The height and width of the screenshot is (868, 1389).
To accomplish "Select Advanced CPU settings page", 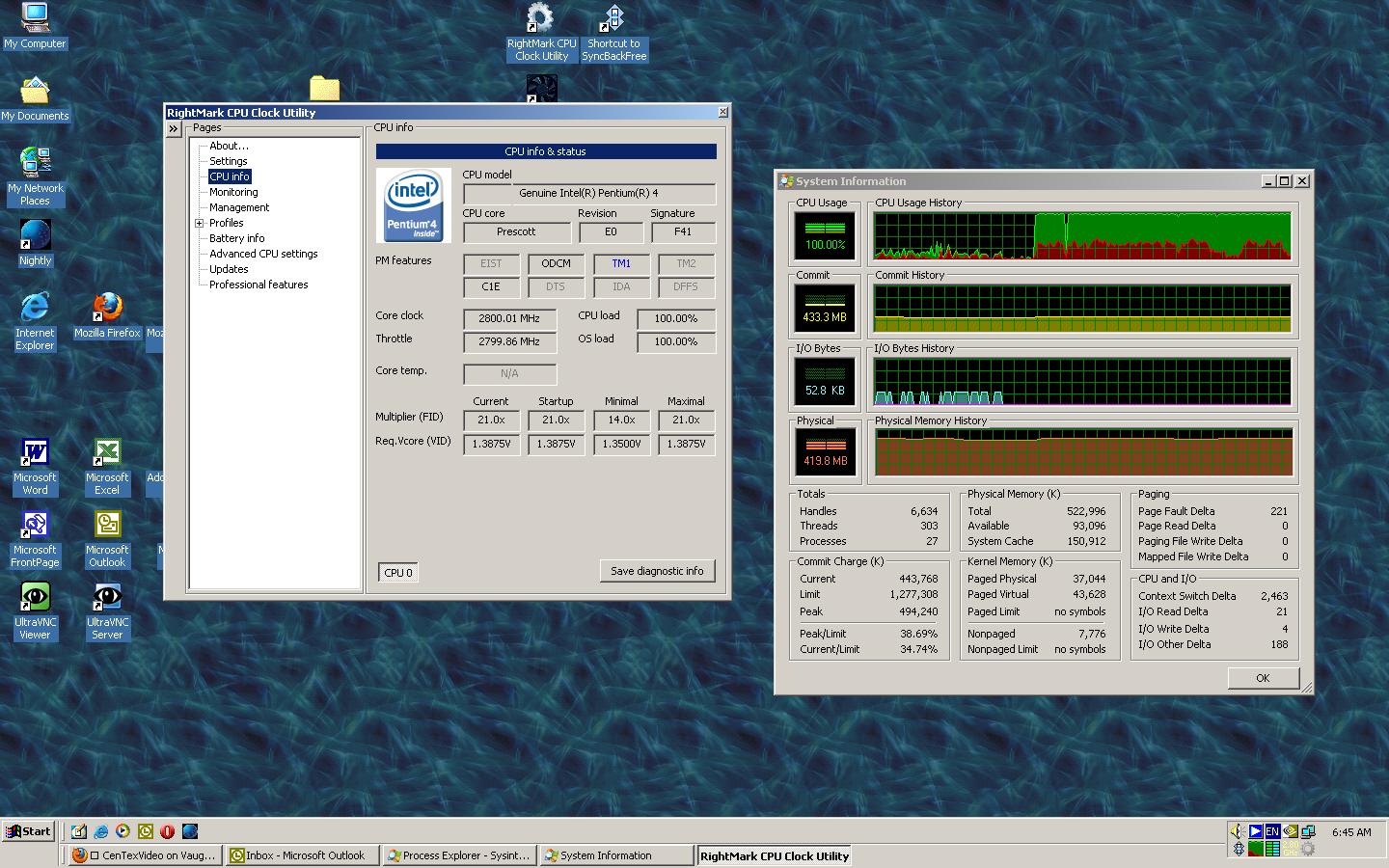I will pos(263,254).
